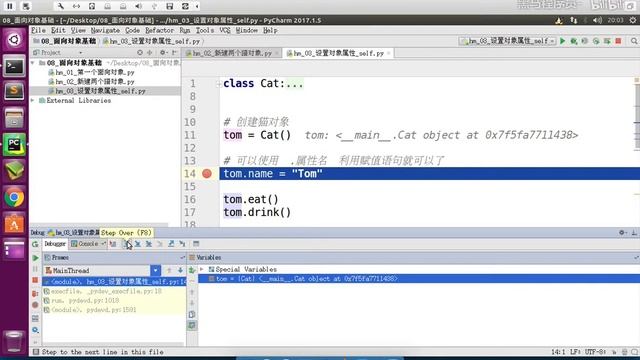Click Scroll from Source target icon
This screenshot has width=640, height=360.
pos(140,53)
